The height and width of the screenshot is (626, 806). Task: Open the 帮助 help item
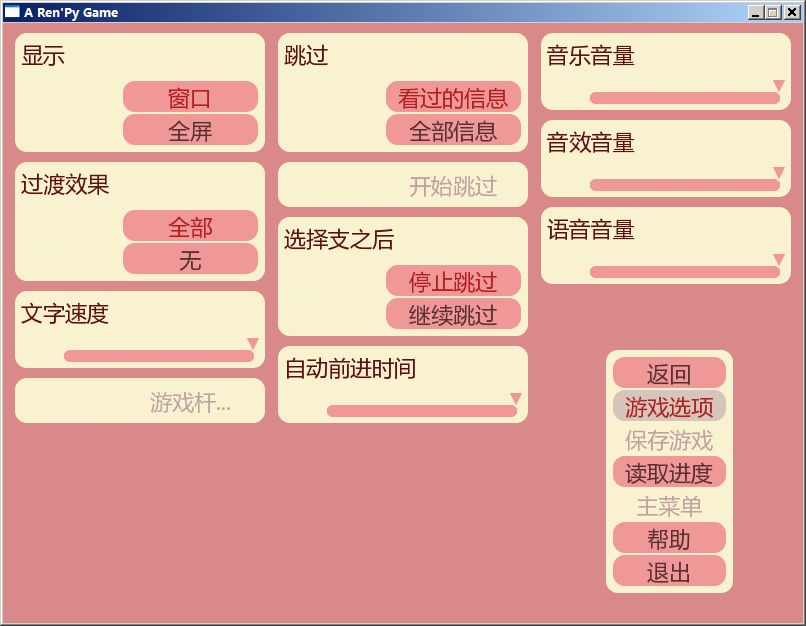[x=669, y=538]
